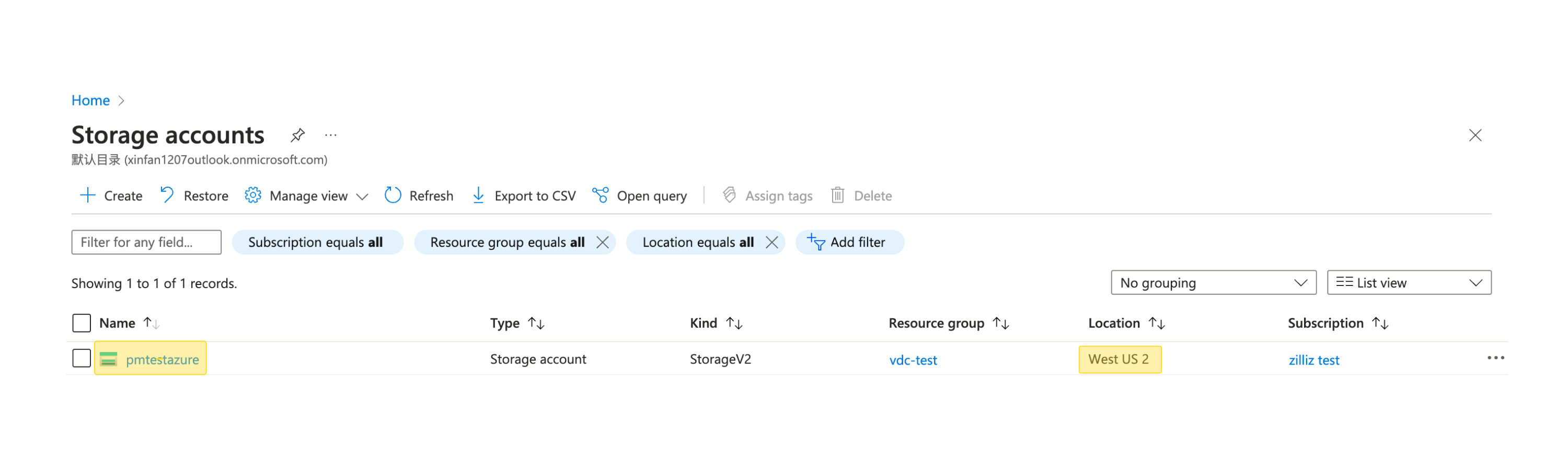The height and width of the screenshot is (469, 1568).
Task: Click the breadcrumb chevron after Home
Action: (121, 100)
